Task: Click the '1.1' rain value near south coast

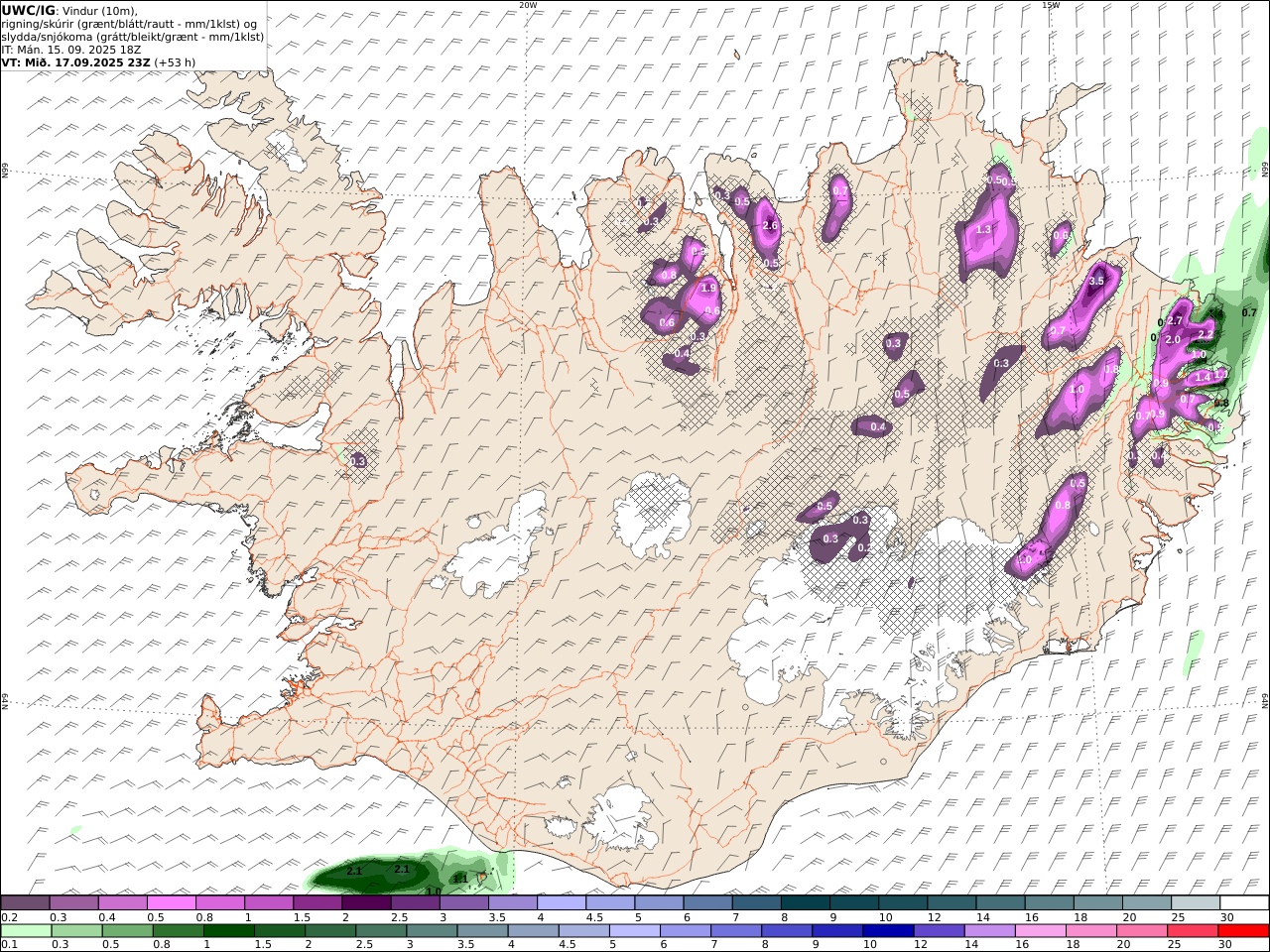Action: click(x=460, y=879)
